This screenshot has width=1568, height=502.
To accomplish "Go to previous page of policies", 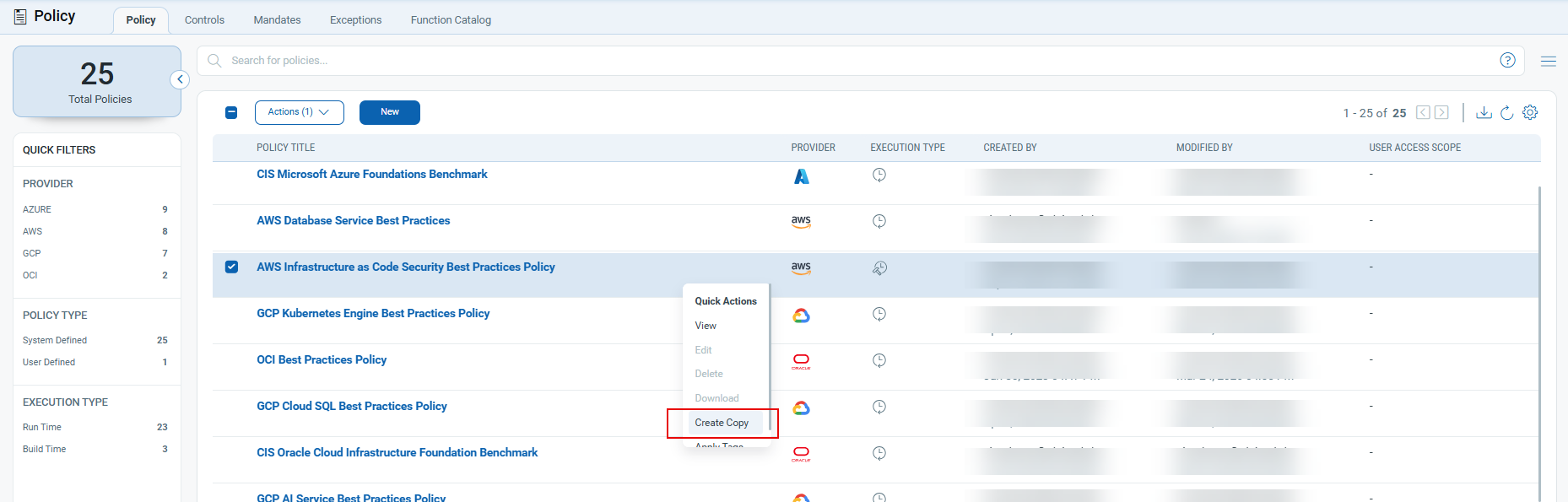I will click(x=1423, y=112).
